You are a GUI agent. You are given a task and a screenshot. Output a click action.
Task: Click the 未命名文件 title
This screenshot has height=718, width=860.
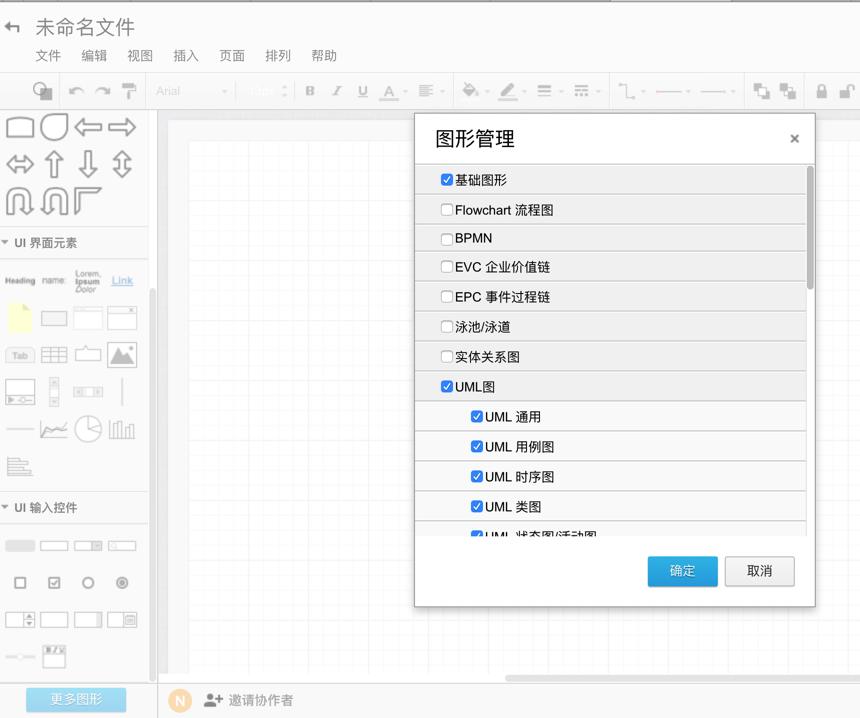pyautogui.click(x=85, y=27)
